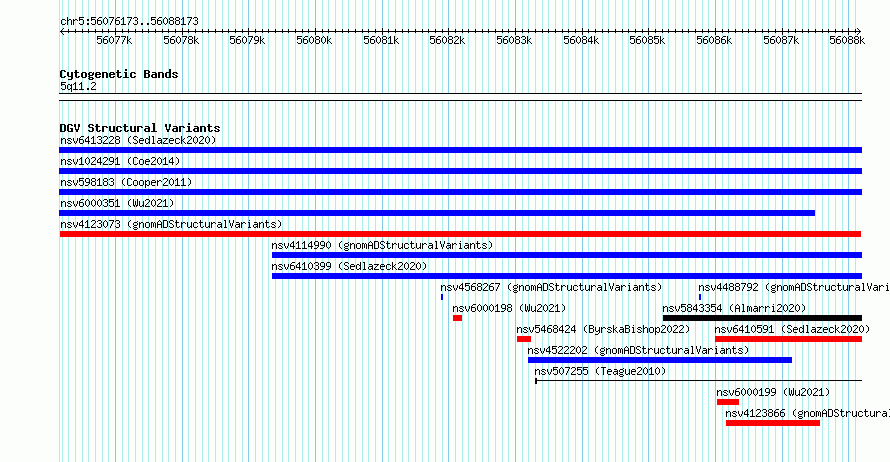
Task: Open the nsv6410591 (Sedlazeck2020) label
Action: pyautogui.click(x=792, y=329)
